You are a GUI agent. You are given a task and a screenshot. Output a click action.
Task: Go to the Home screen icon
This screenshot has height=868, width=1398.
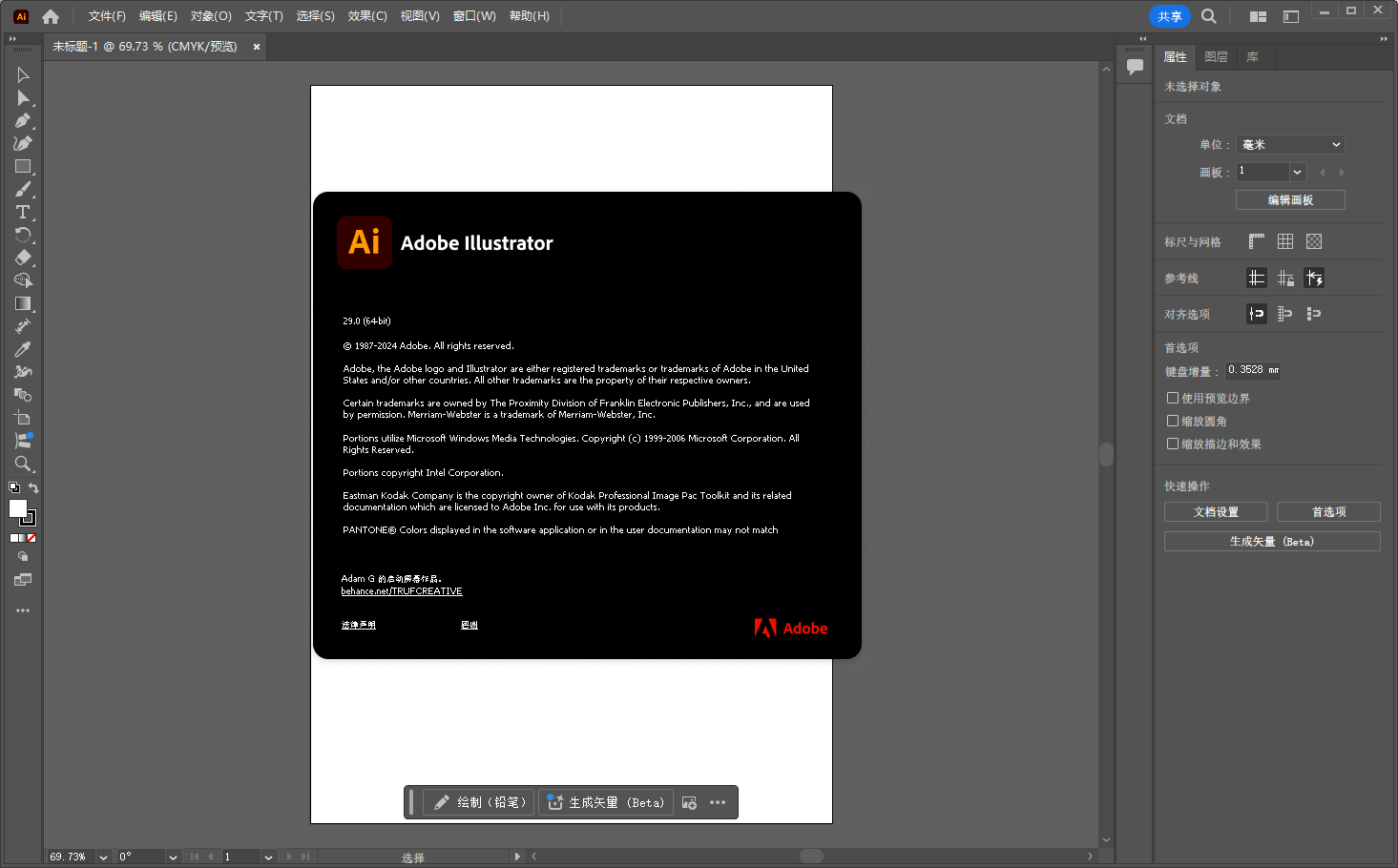[x=51, y=16]
